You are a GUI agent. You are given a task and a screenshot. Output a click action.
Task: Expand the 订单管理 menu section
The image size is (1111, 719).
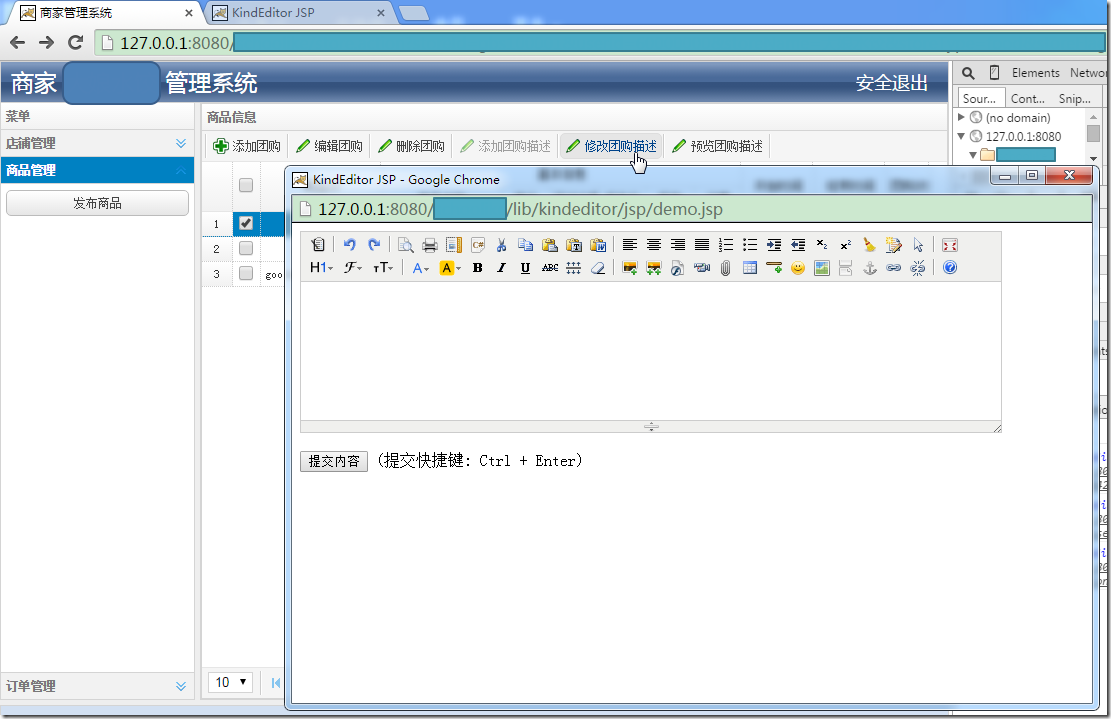[181, 686]
